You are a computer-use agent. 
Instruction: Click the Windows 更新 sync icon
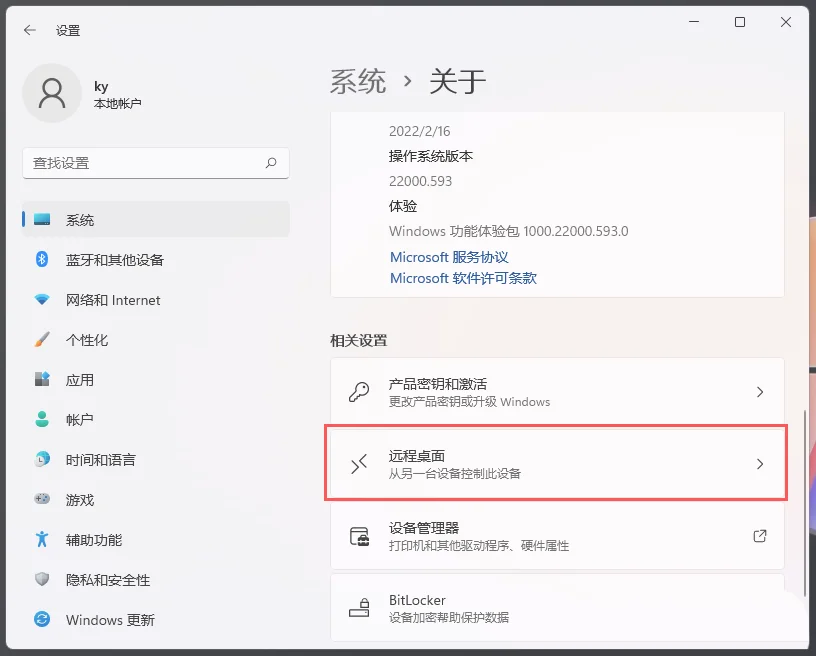(x=42, y=619)
